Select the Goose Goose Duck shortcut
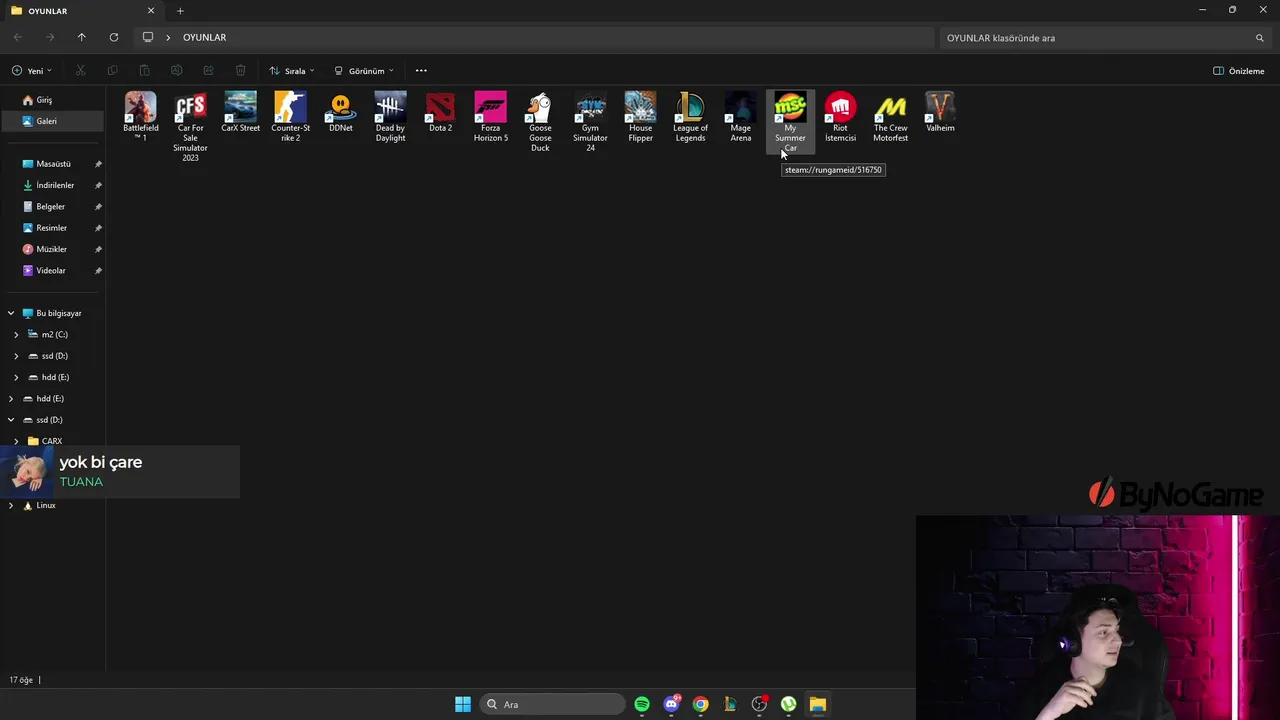 tap(540, 122)
